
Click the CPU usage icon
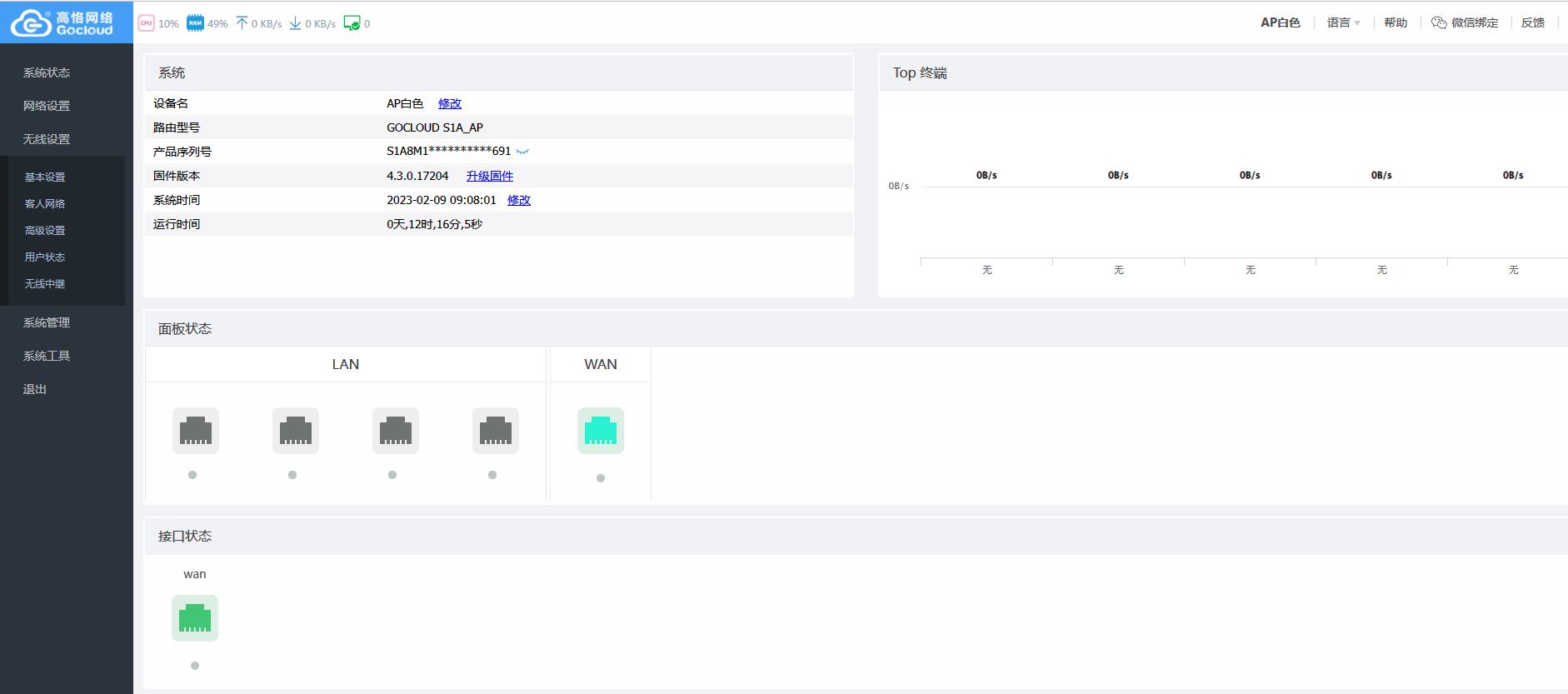(146, 23)
